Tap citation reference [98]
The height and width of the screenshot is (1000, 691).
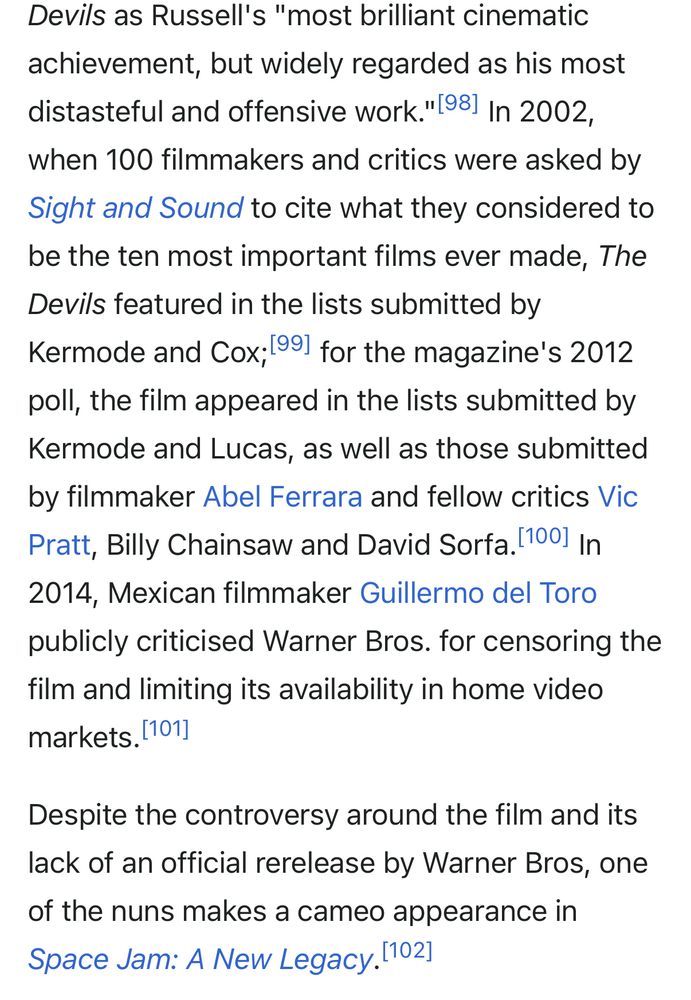[458, 103]
